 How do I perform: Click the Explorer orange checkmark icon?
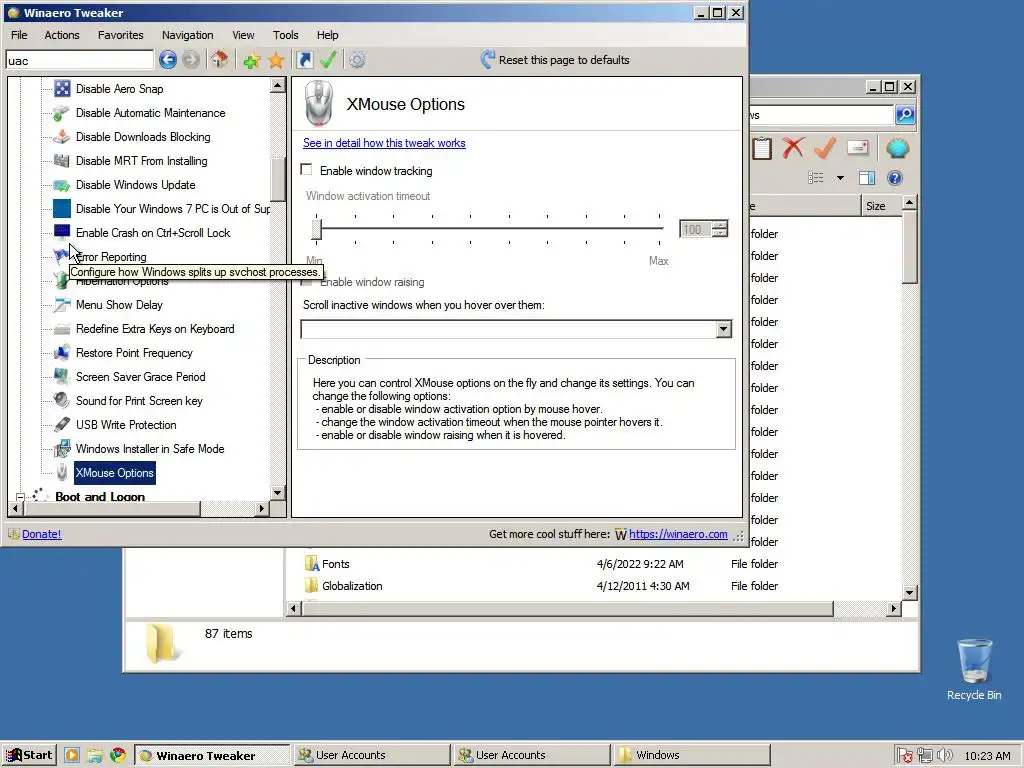825,148
